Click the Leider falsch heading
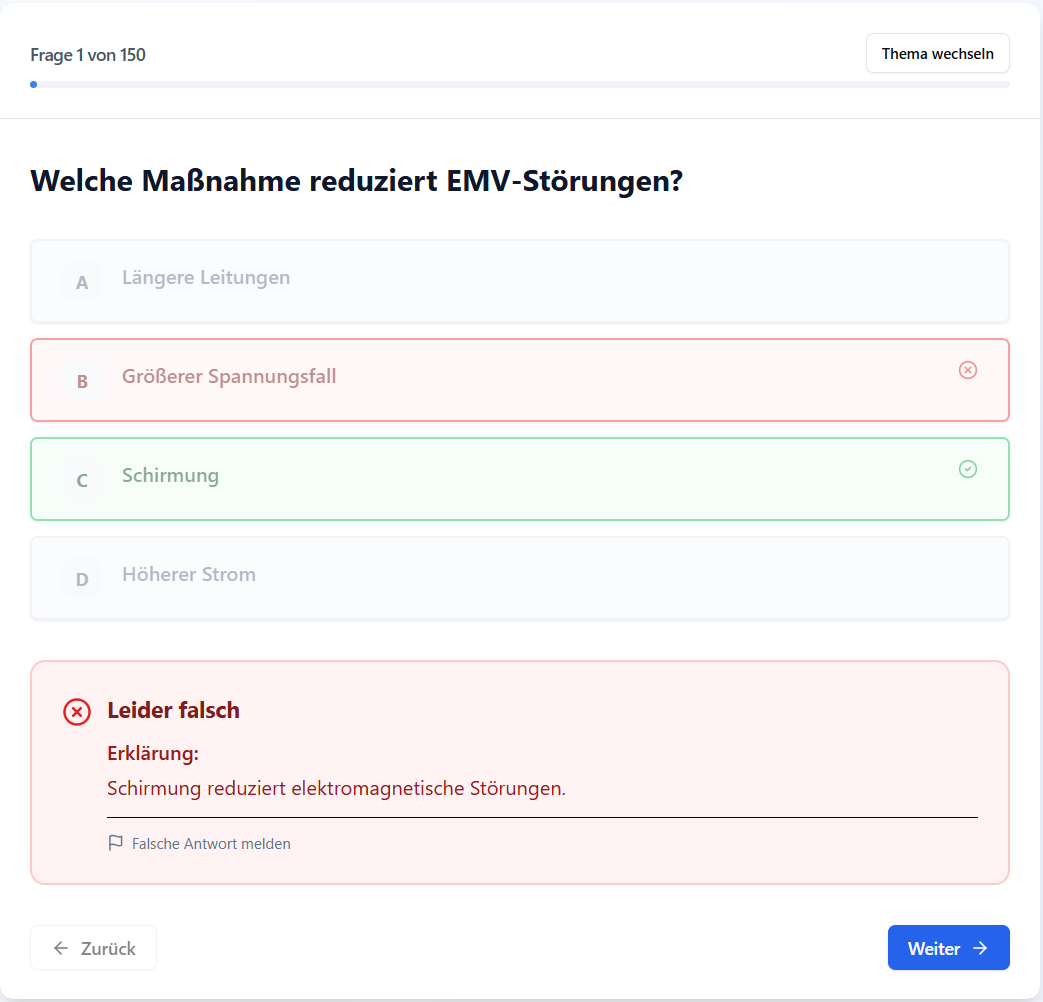Screen dimensions: 1043x1002 (174, 710)
